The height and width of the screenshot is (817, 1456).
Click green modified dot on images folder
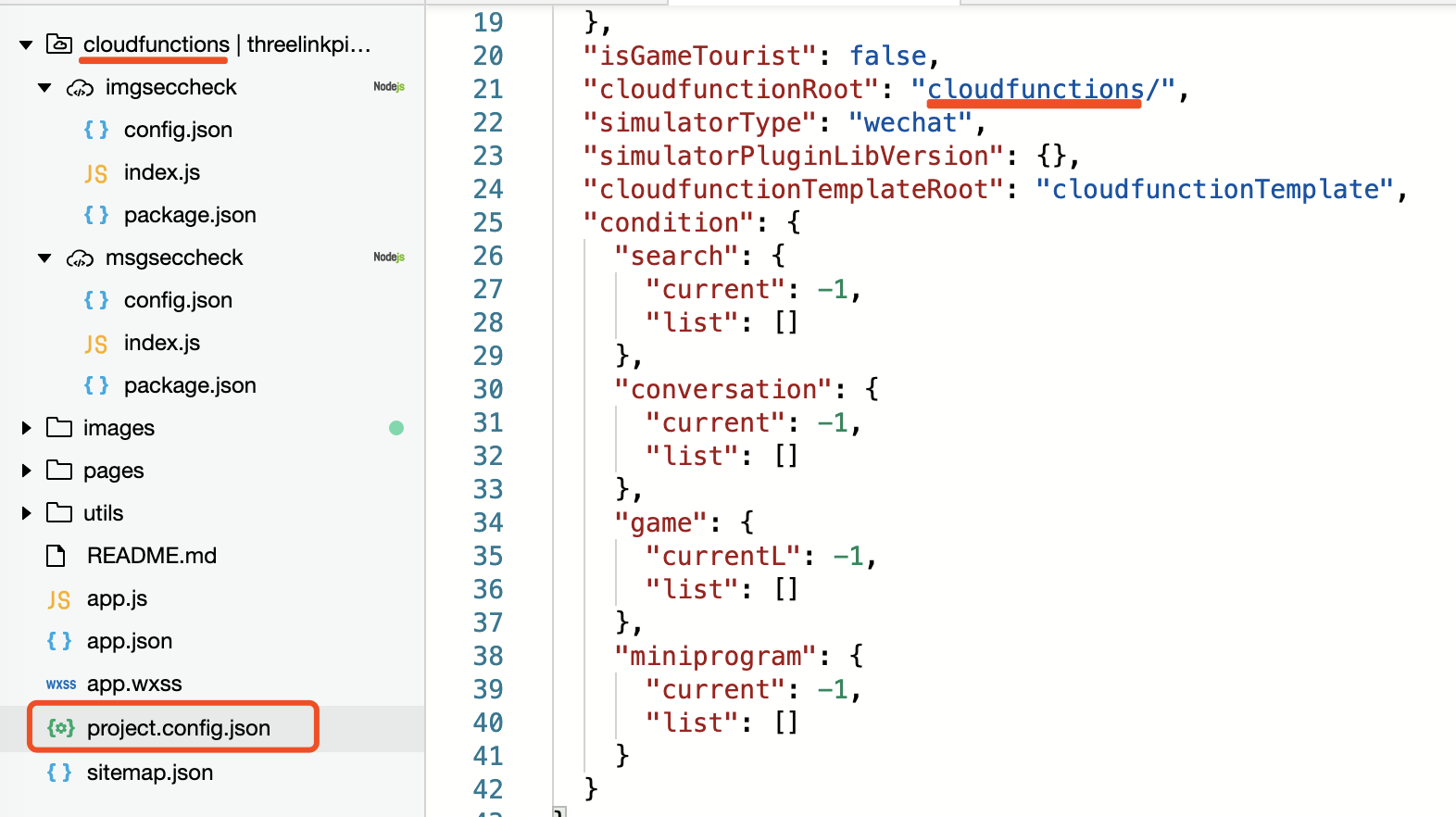coord(396,428)
